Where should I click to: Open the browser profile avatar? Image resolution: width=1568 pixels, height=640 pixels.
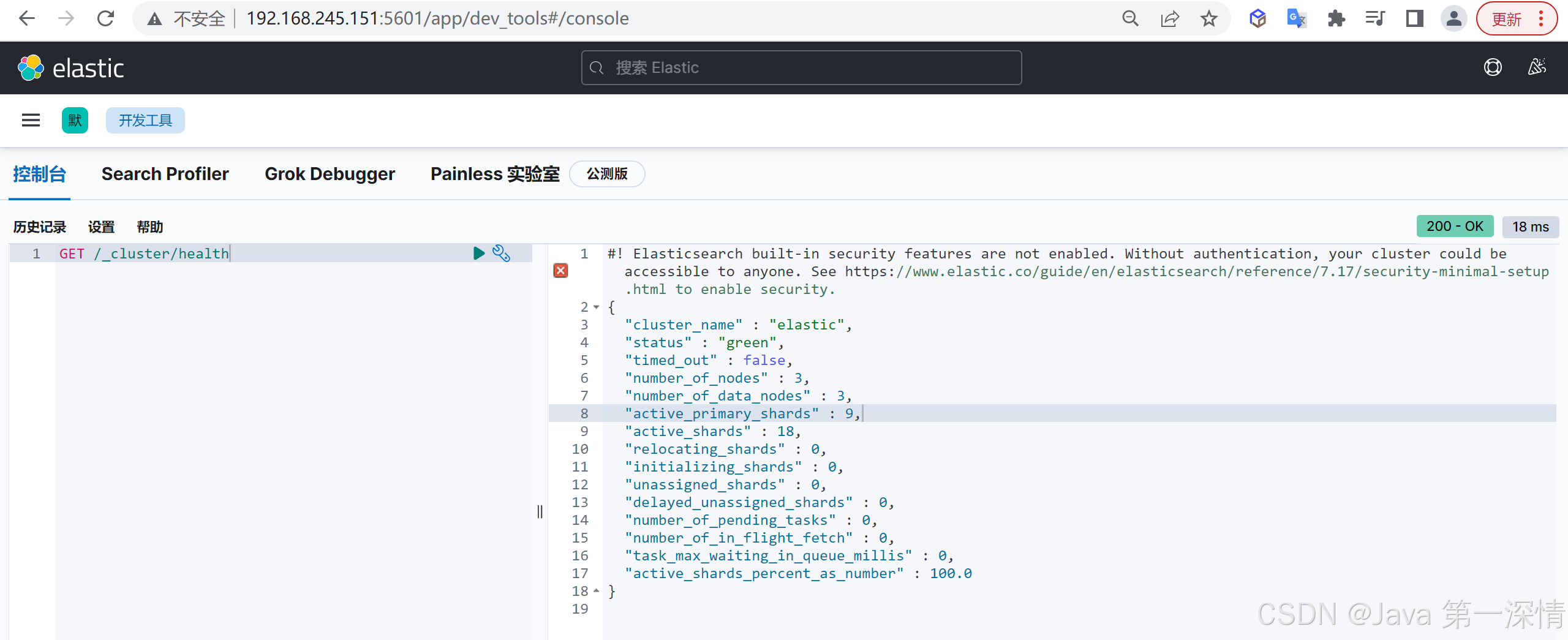[1453, 18]
